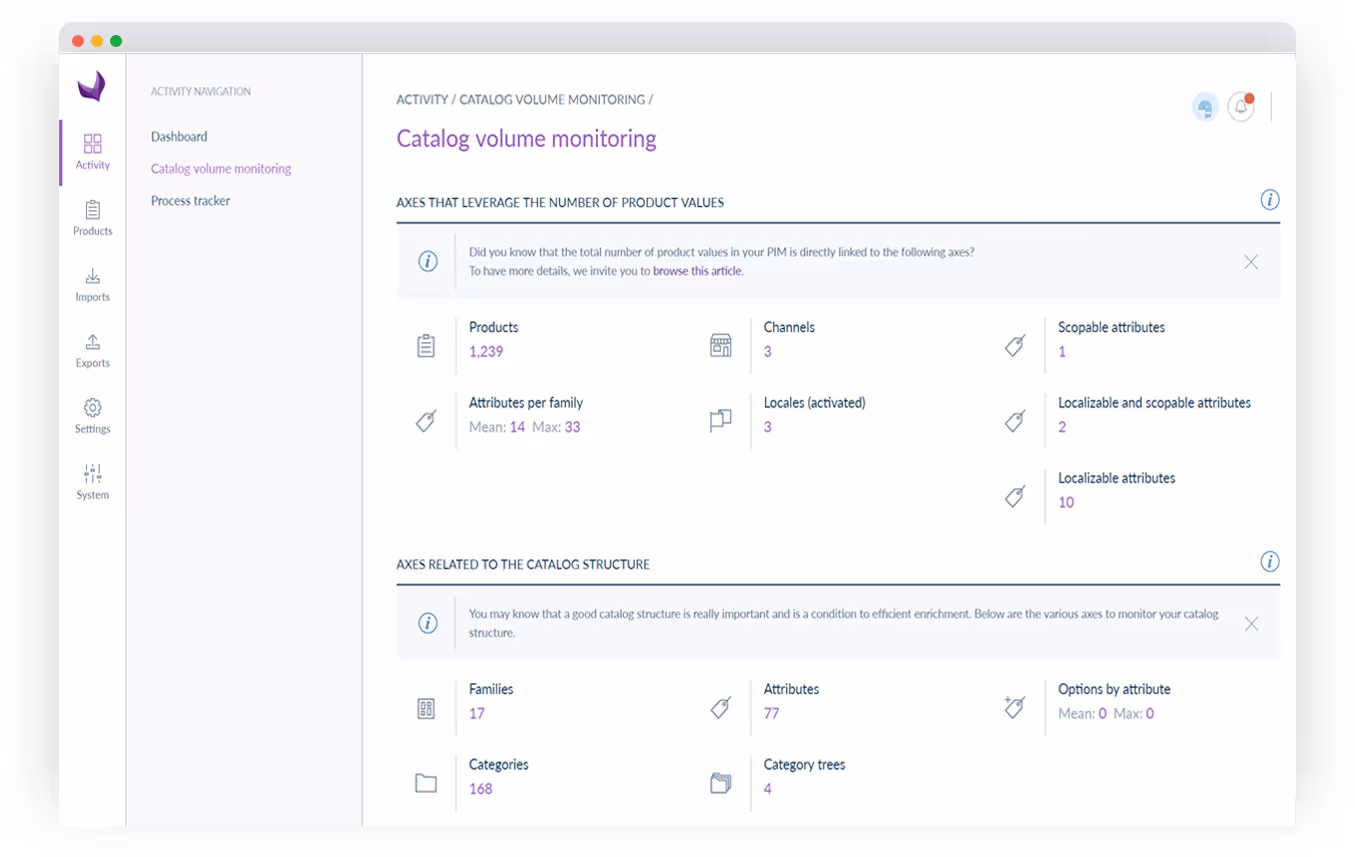This screenshot has width=1355, height=857.
Task: Click the Localizable attributes tag icon
Action: 1015,496
